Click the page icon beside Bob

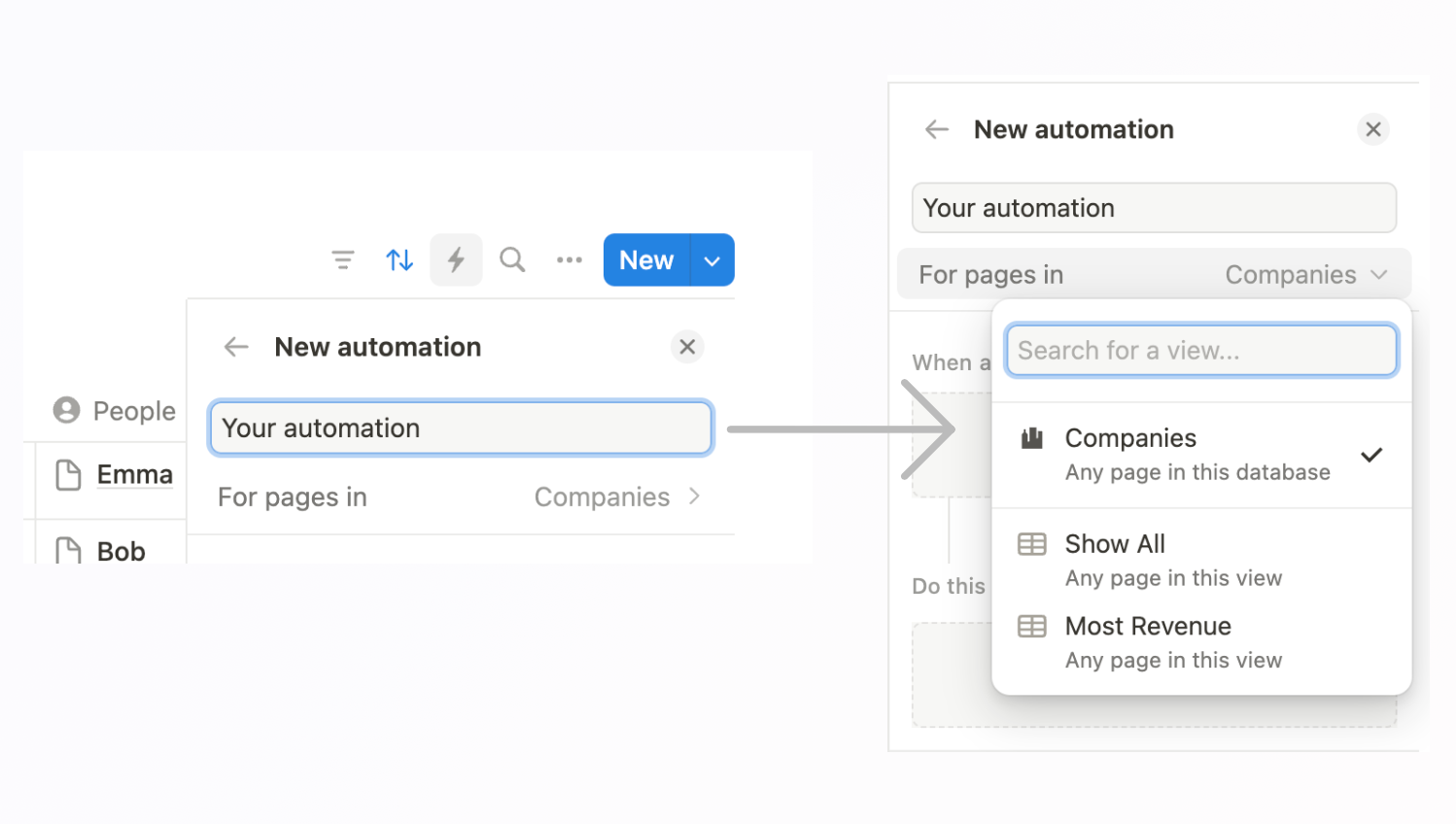coord(68,550)
